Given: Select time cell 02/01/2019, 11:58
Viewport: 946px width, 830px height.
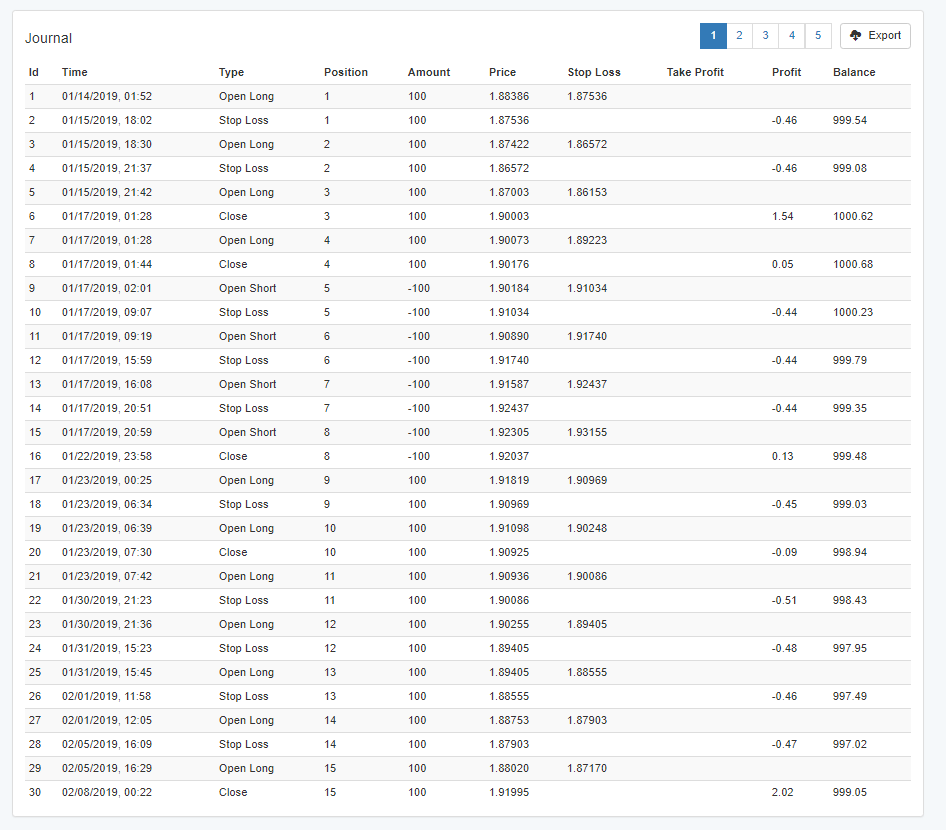Looking at the screenshot, I should 107,697.
